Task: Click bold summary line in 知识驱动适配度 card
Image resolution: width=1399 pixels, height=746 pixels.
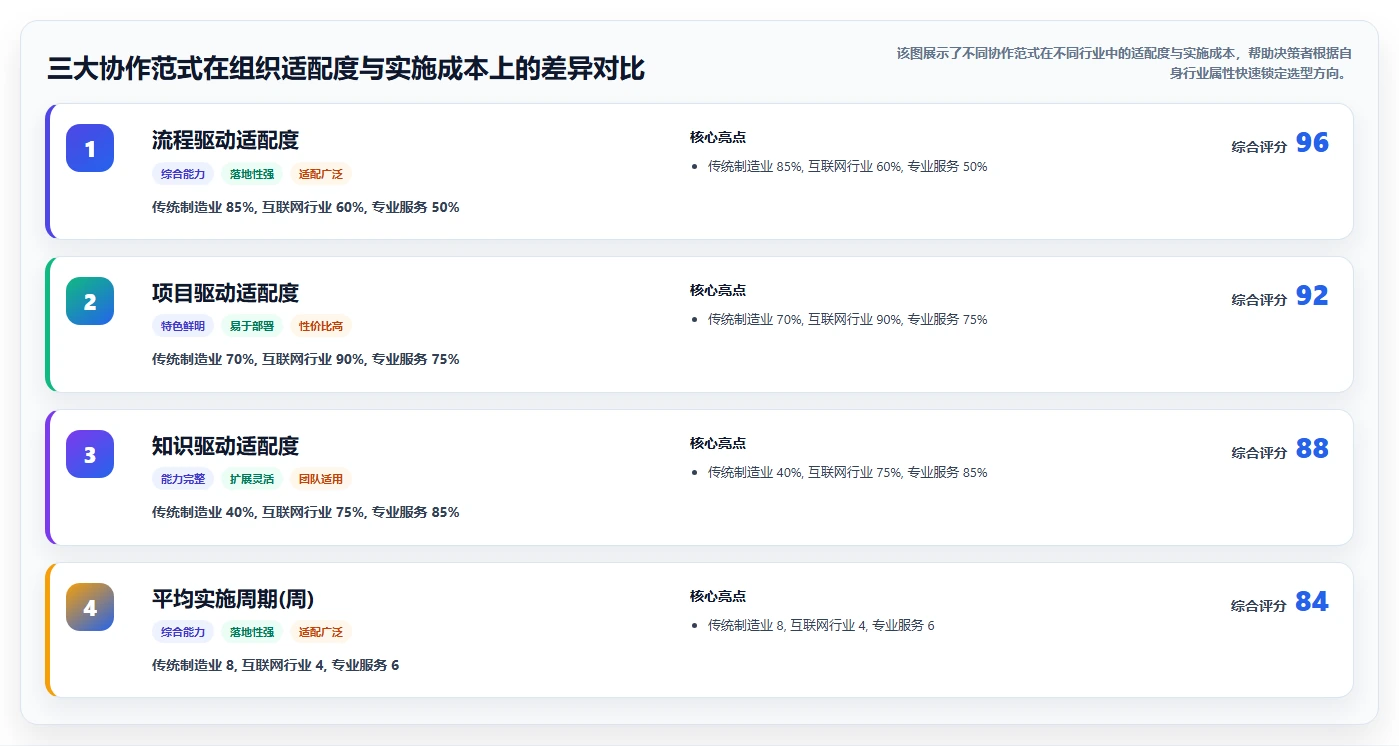Action: 306,512
